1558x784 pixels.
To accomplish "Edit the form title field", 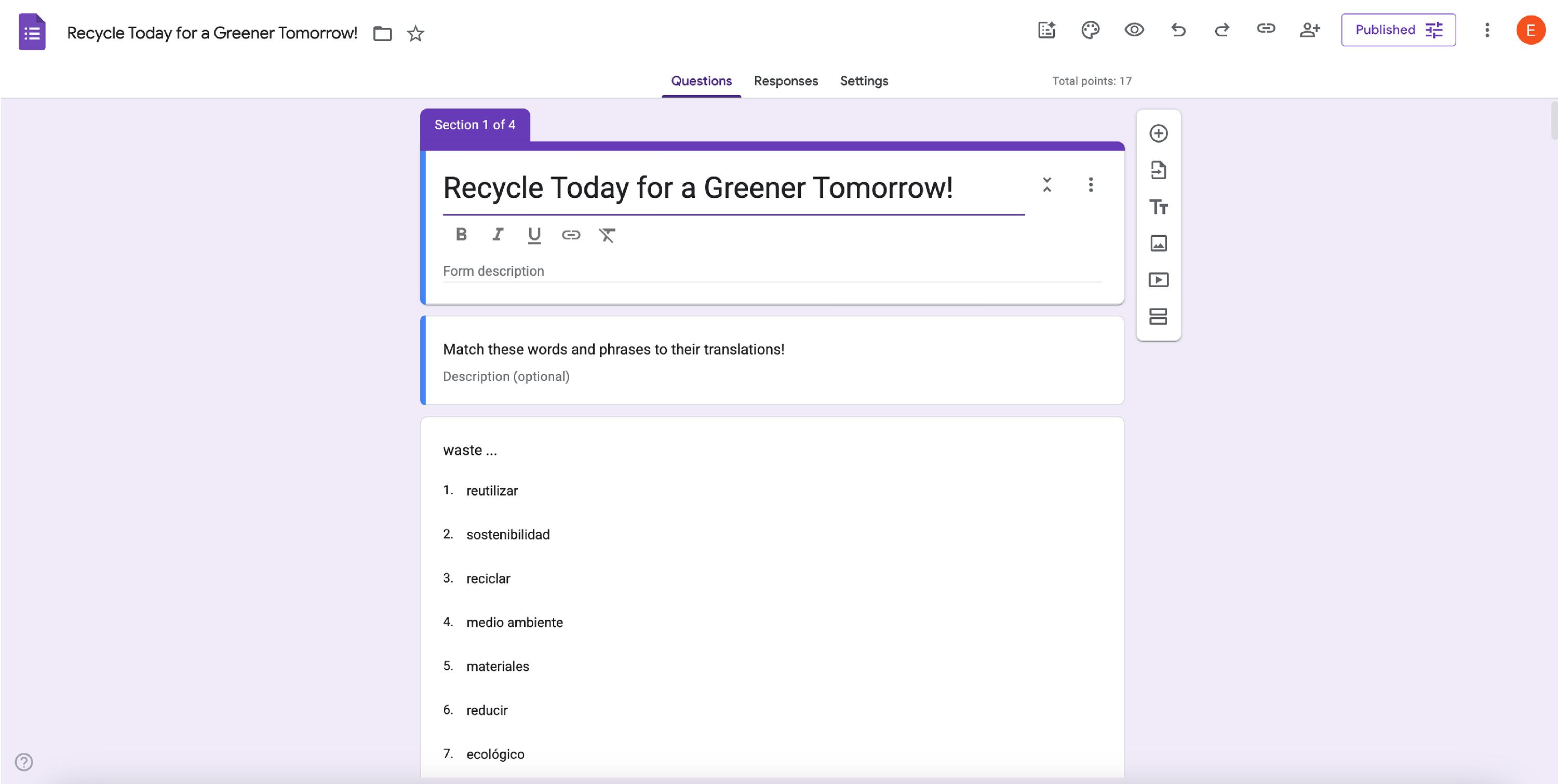I will [x=733, y=188].
